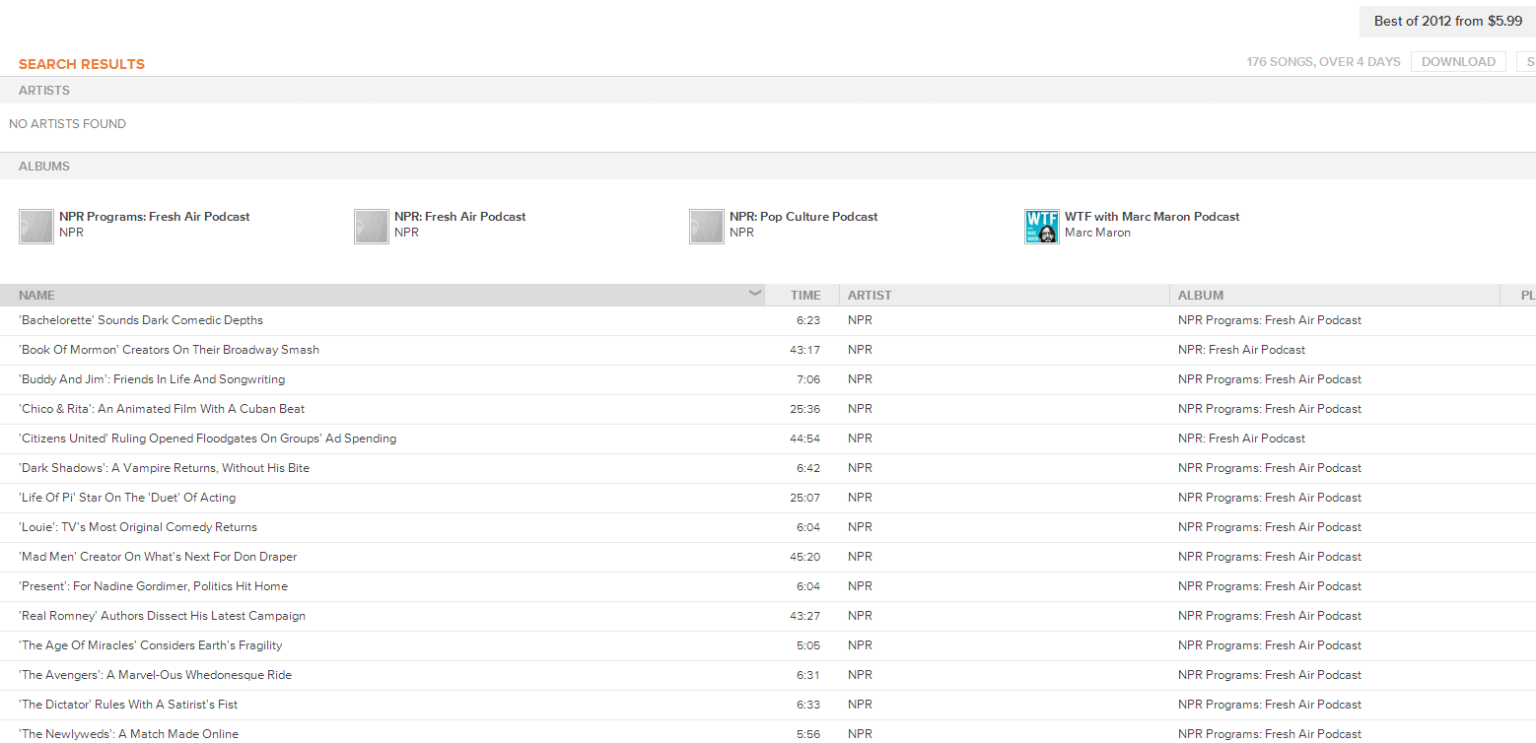The image size is (1536, 743).
Task: Open the sort dropdown arrow on the NAME column
Action: pos(755,294)
